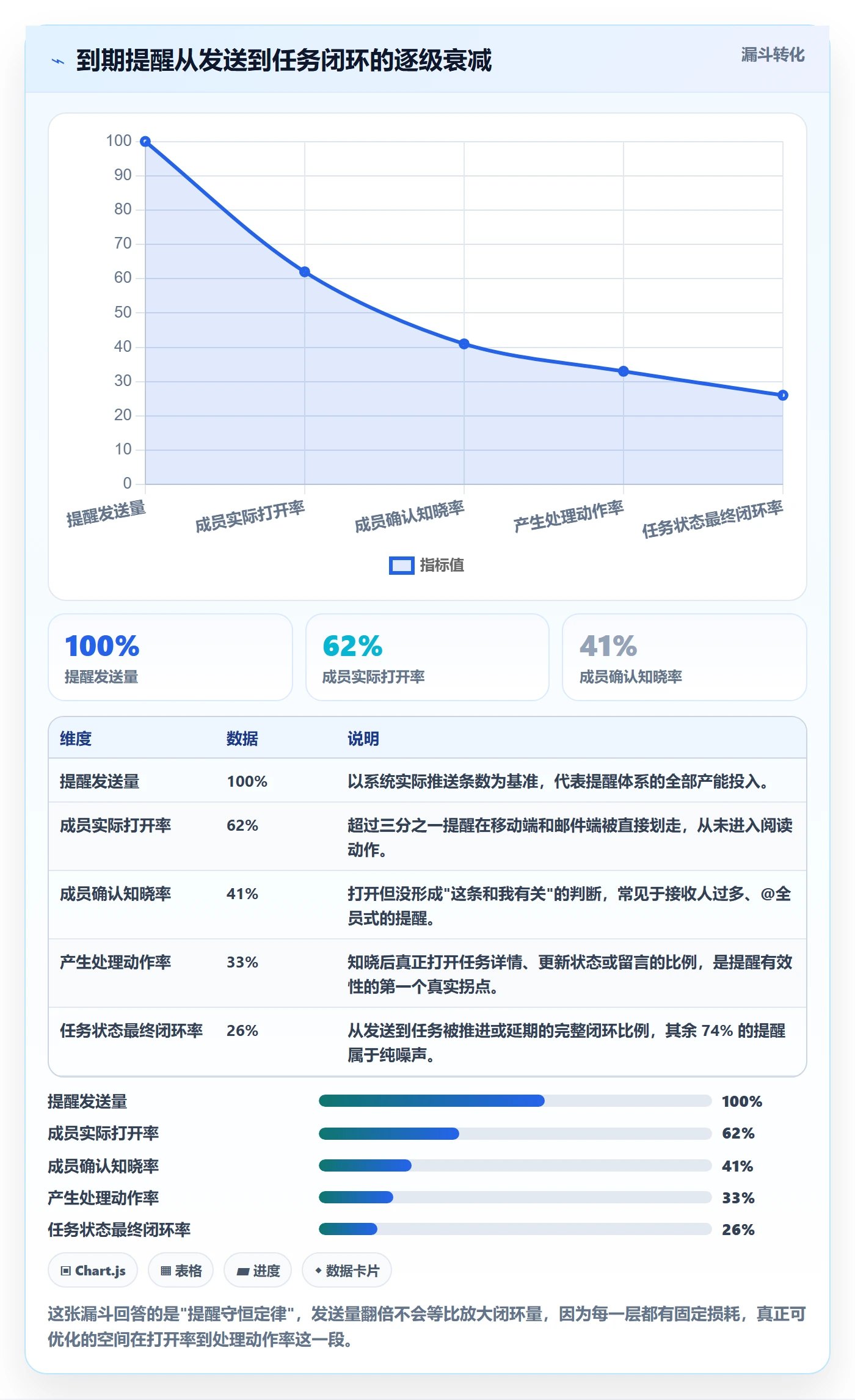
Task: Click the 说明 column header
Action: (x=363, y=738)
